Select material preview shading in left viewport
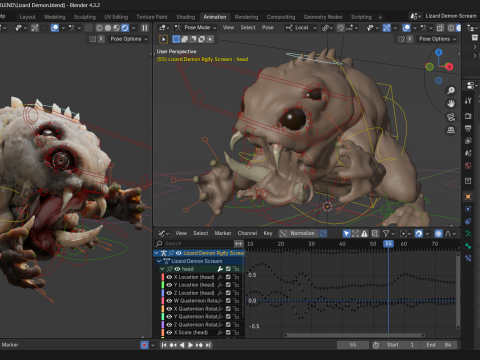This screenshot has height=360, width=480. coord(116,28)
